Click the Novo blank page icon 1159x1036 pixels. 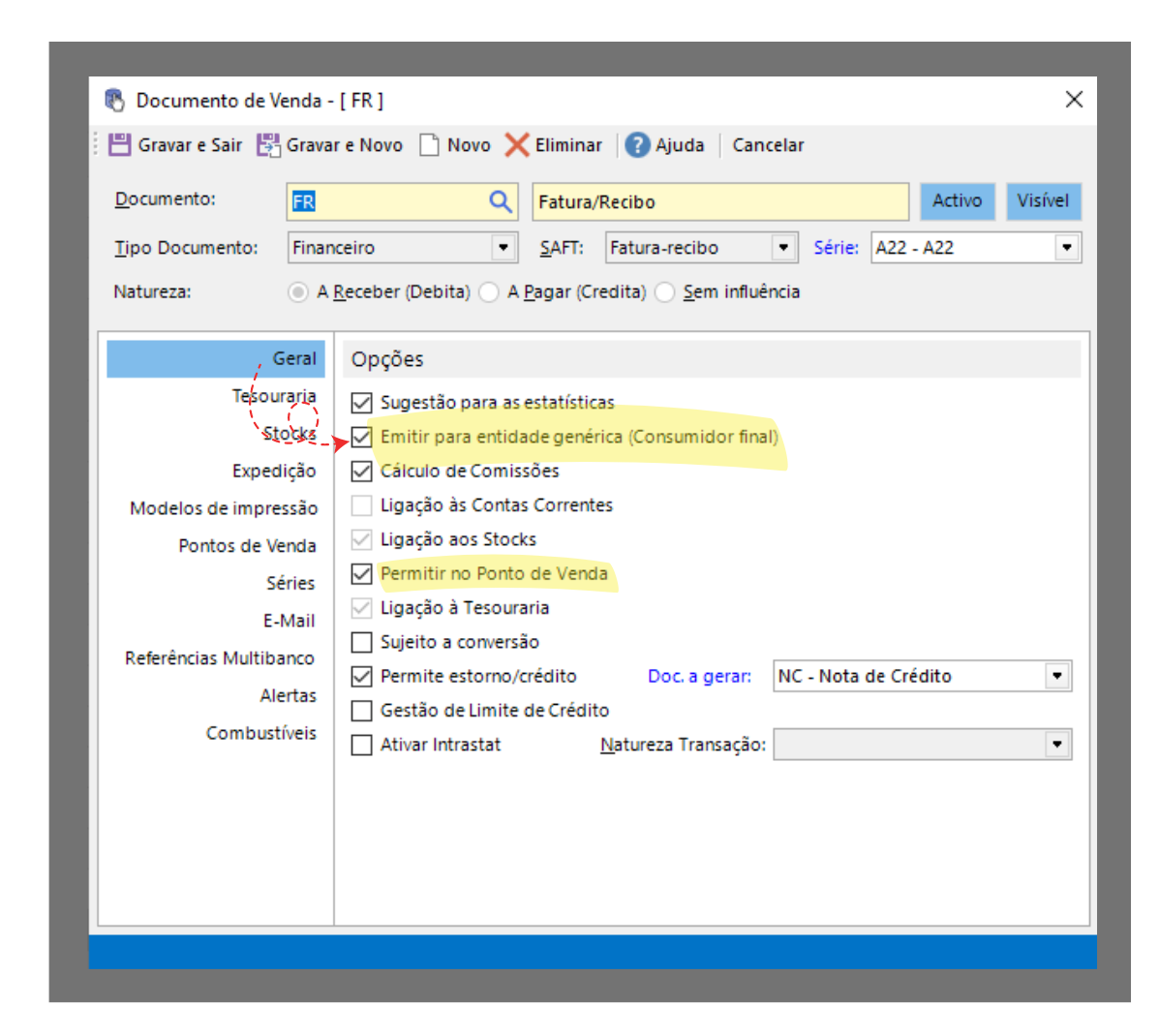[x=429, y=145]
